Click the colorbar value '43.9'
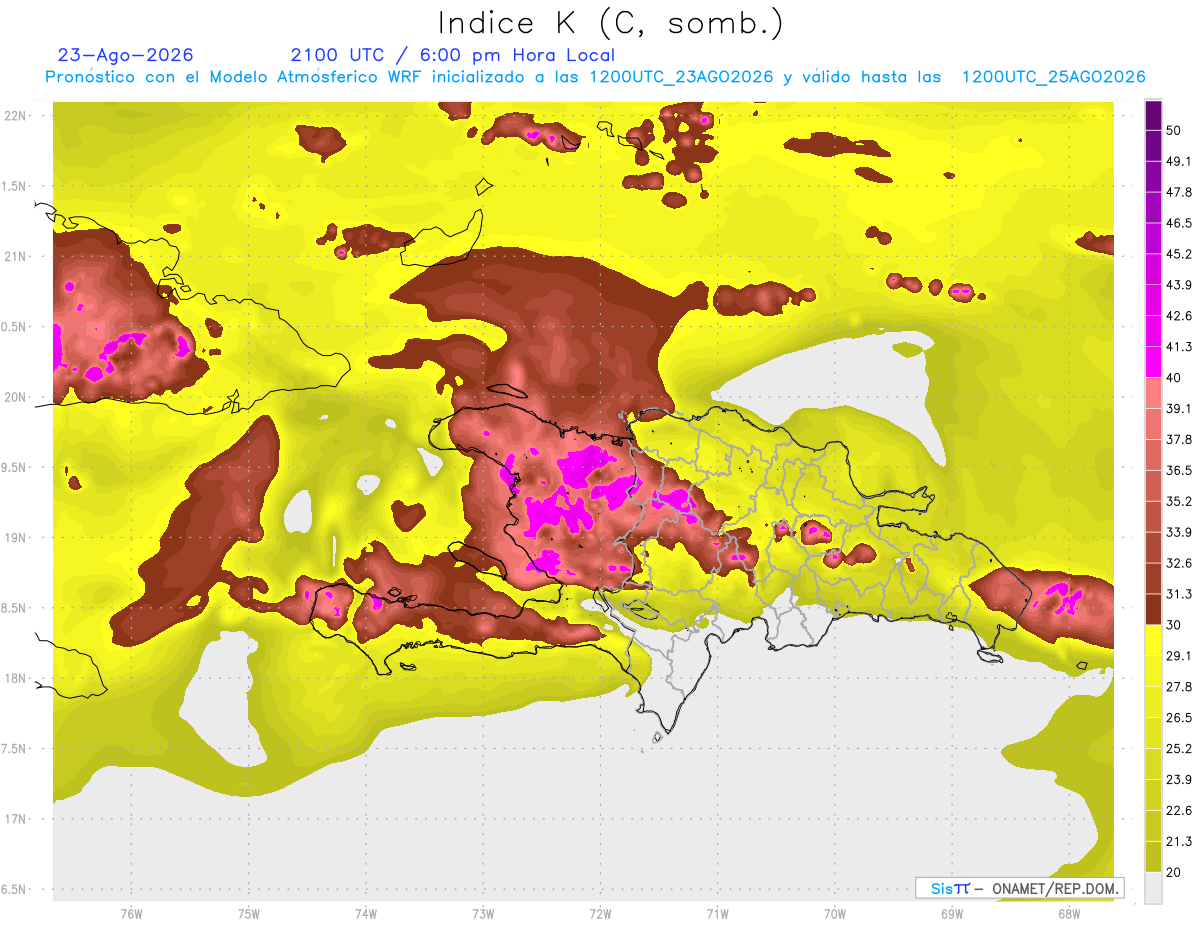 point(1179,285)
